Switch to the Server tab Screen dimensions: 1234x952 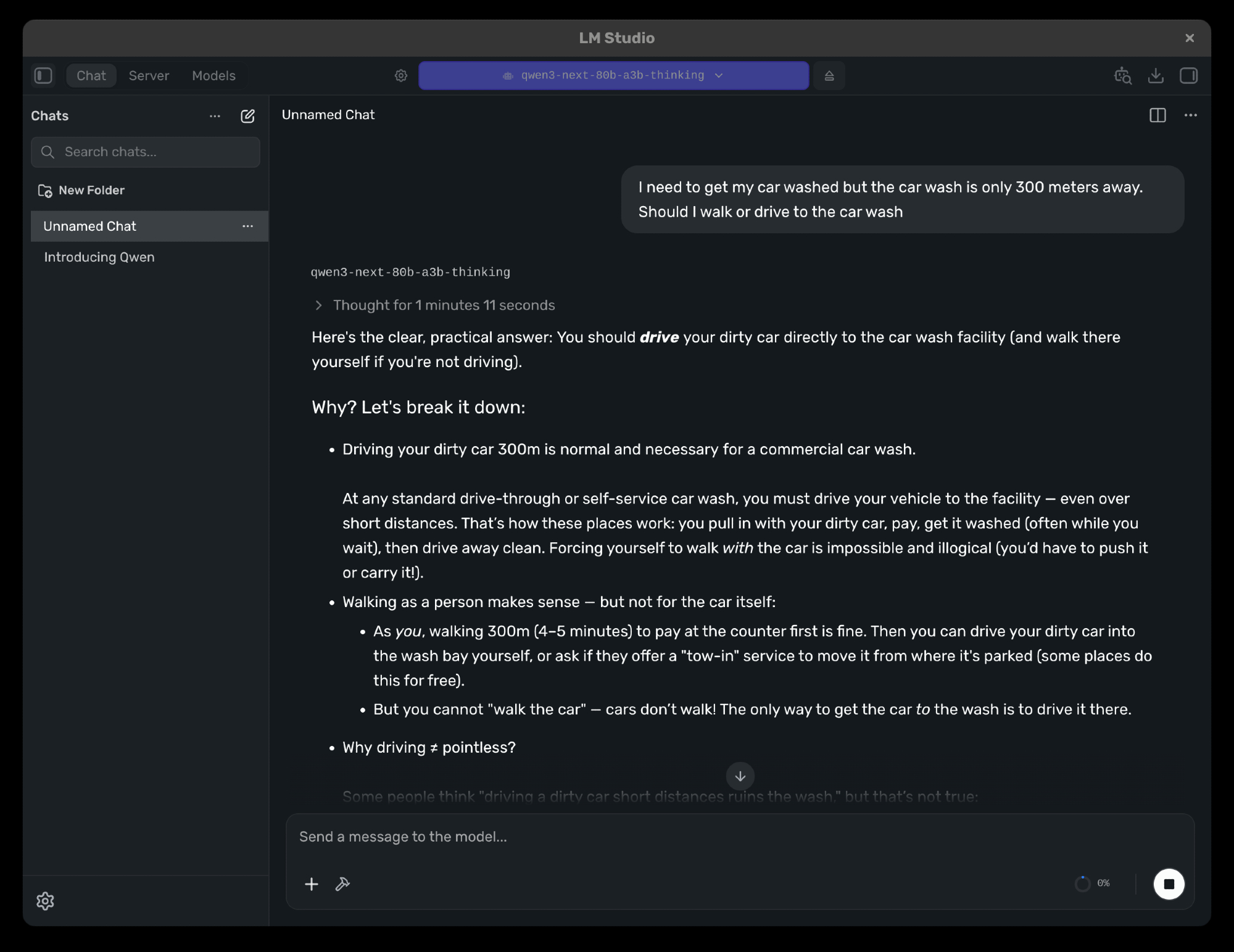click(x=149, y=76)
